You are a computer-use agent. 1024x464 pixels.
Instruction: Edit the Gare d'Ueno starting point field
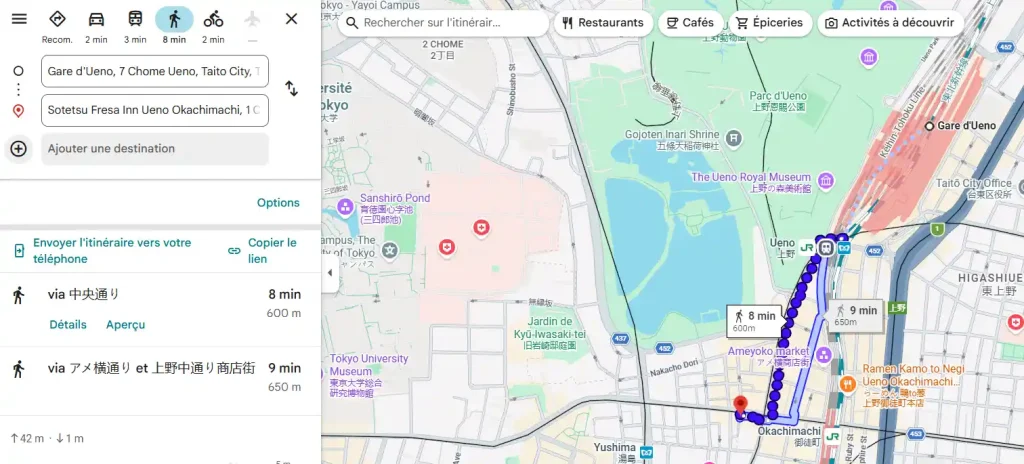155,71
